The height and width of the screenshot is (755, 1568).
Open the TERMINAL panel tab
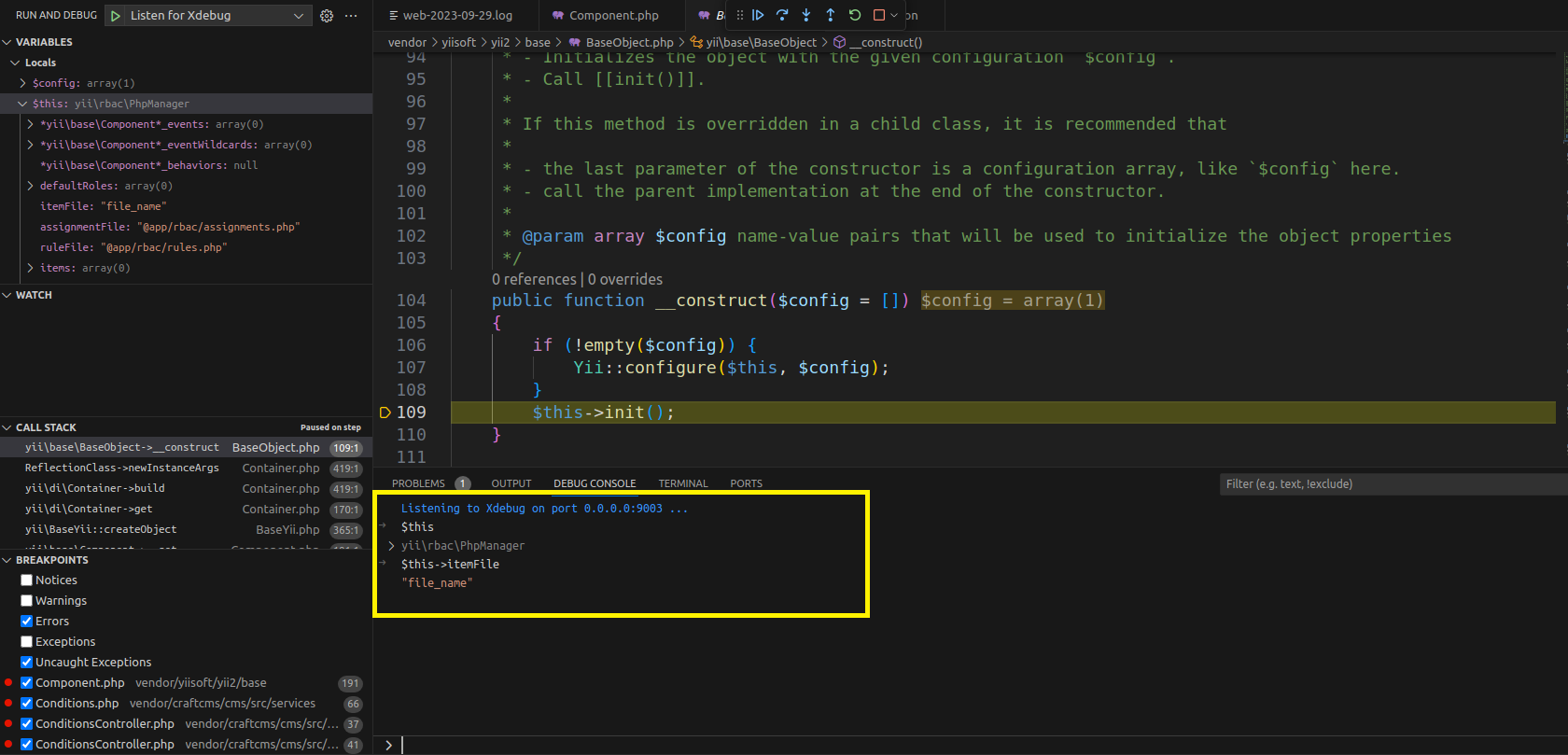pyautogui.click(x=683, y=483)
